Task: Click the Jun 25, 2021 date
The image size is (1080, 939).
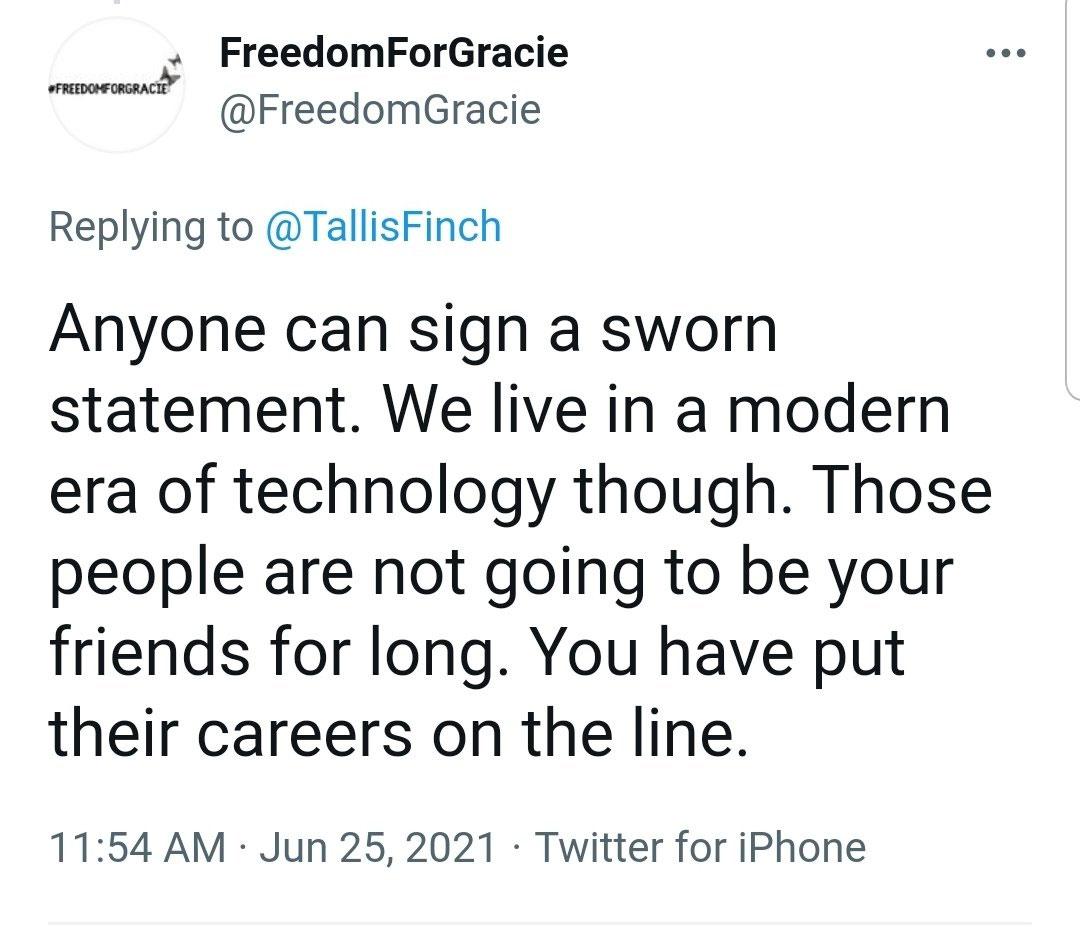Action: pyautogui.click(x=378, y=846)
